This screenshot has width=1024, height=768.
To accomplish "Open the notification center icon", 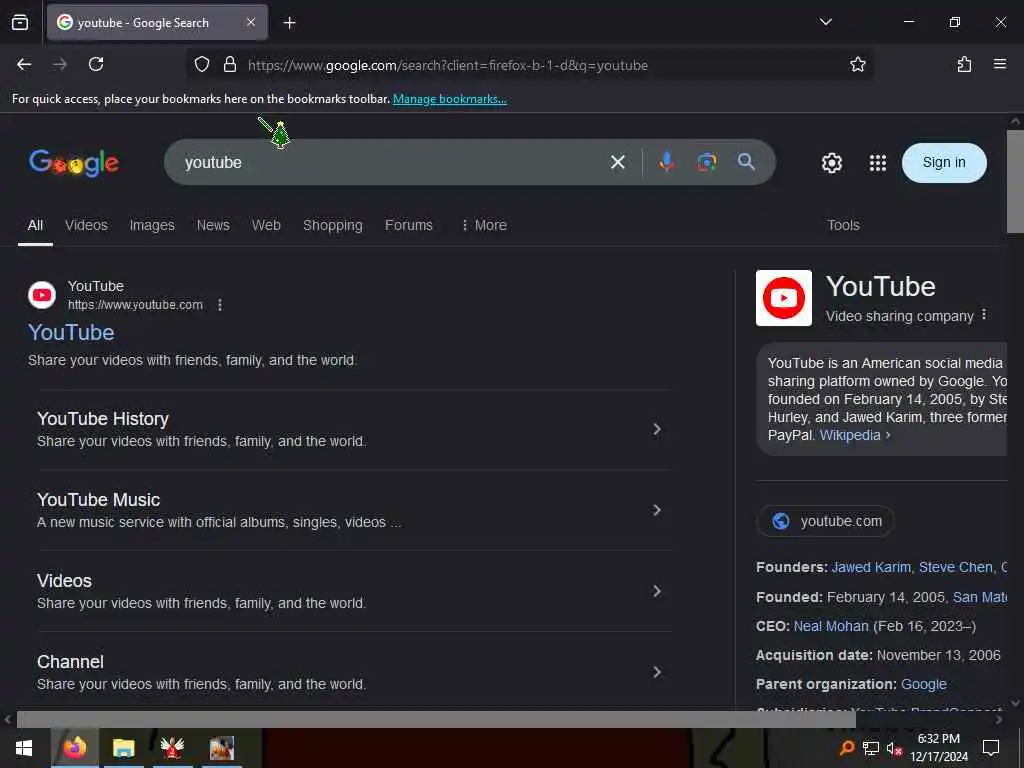I will [x=991, y=748].
